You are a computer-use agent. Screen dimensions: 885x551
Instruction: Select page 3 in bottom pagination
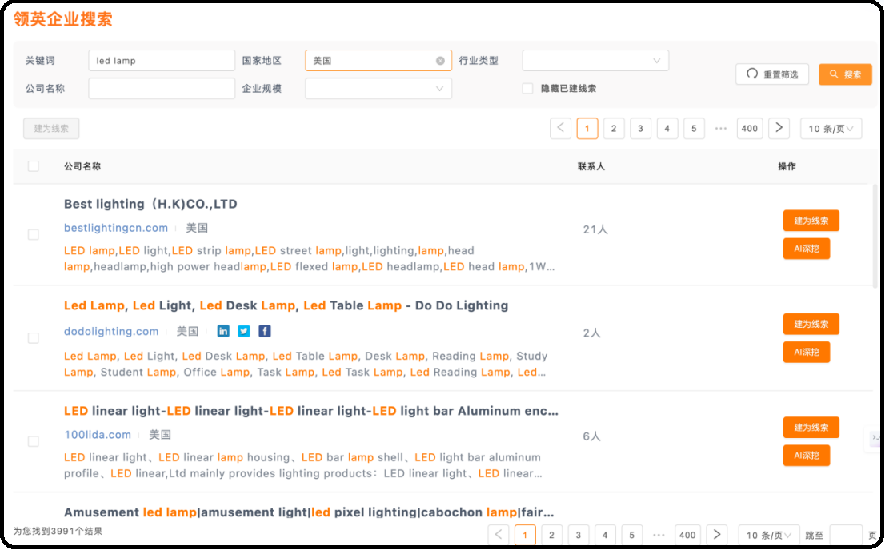pyautogui.click(x=578, y=535)
